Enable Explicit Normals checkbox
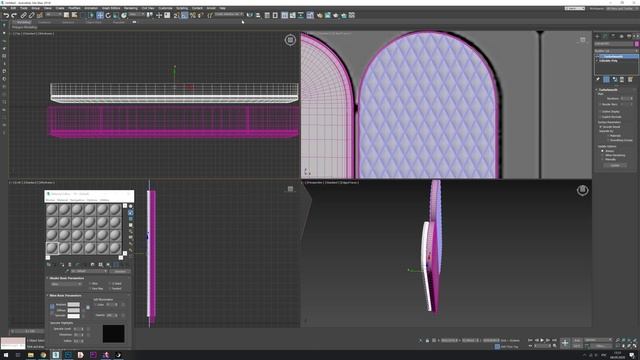 pyautogui.click(x=600, y=117)
